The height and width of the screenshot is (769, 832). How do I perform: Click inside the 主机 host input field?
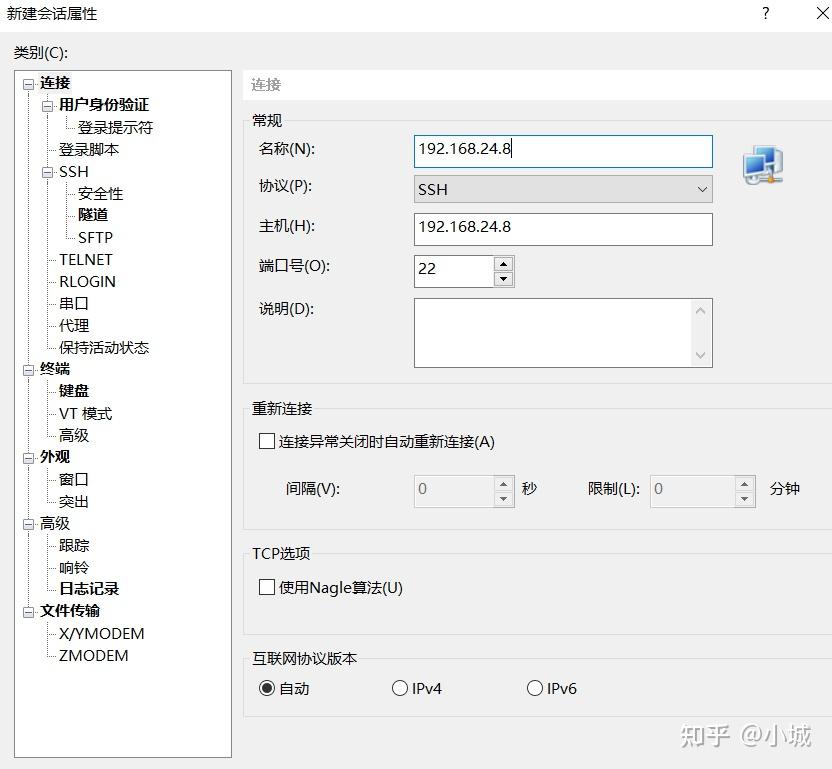560,229
